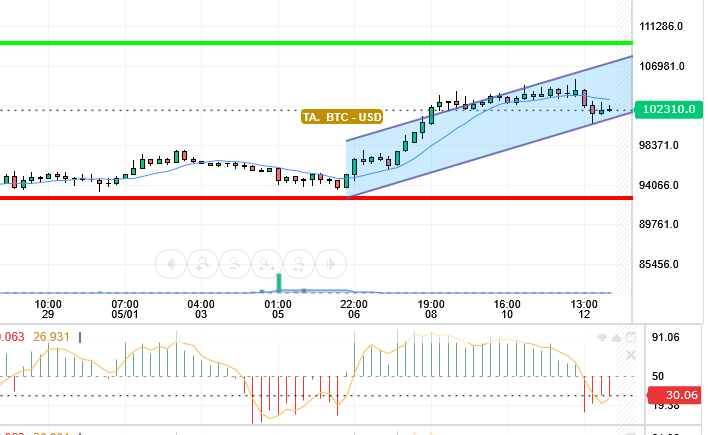Image resolution: width=708 pixels, height=435 pixels.
Task: Click time axis label 22:00 06
Action: (x=354, y=309)
